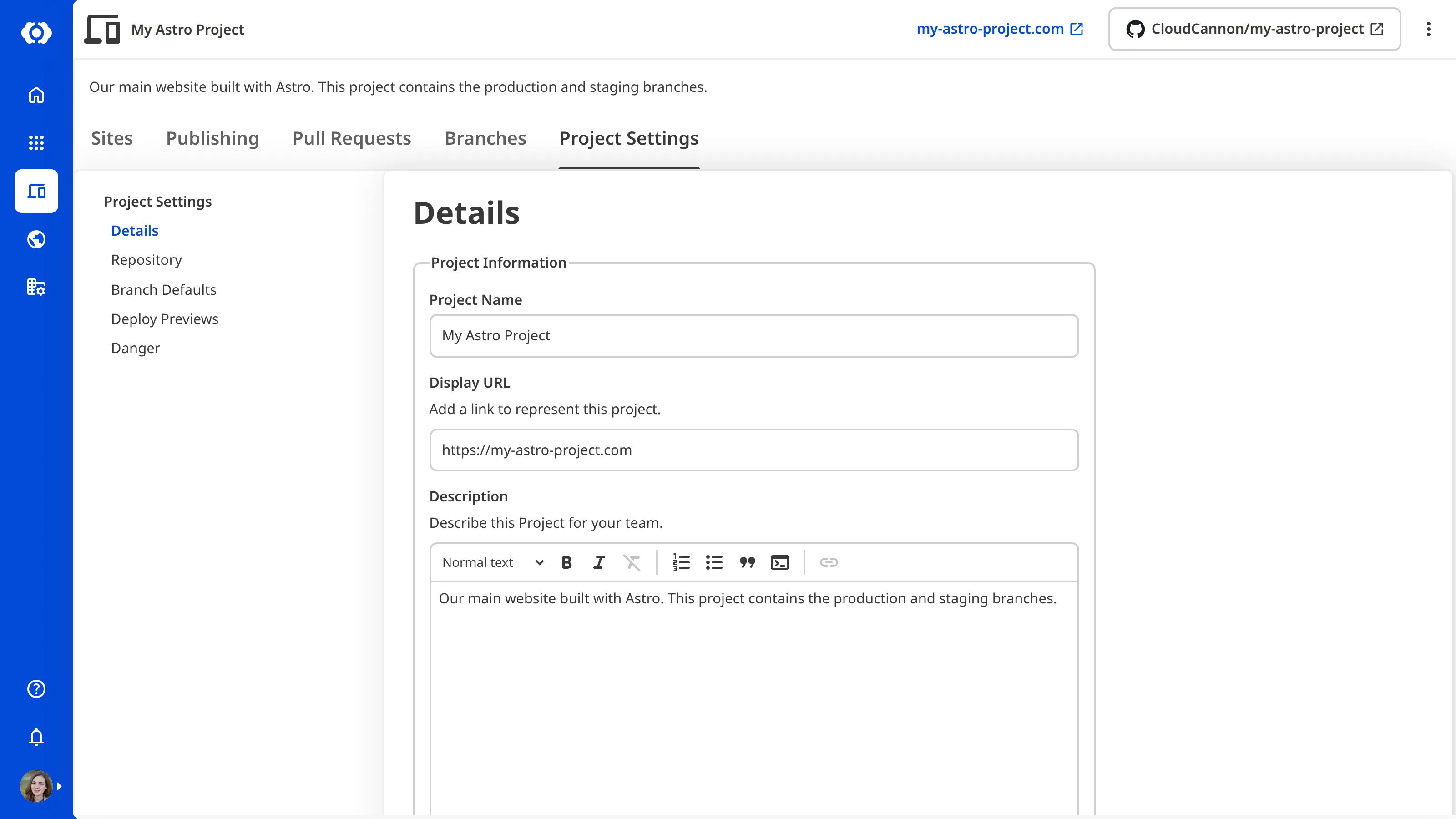Open the Danger settings section
The image size is (1456, 819).
(x=135, y=348)
